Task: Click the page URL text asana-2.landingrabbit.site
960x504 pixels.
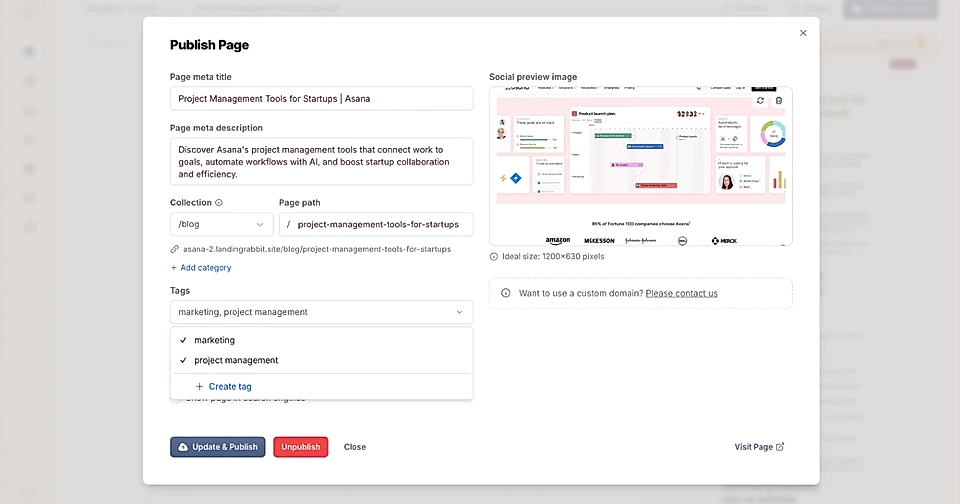Action: point(317,249)
